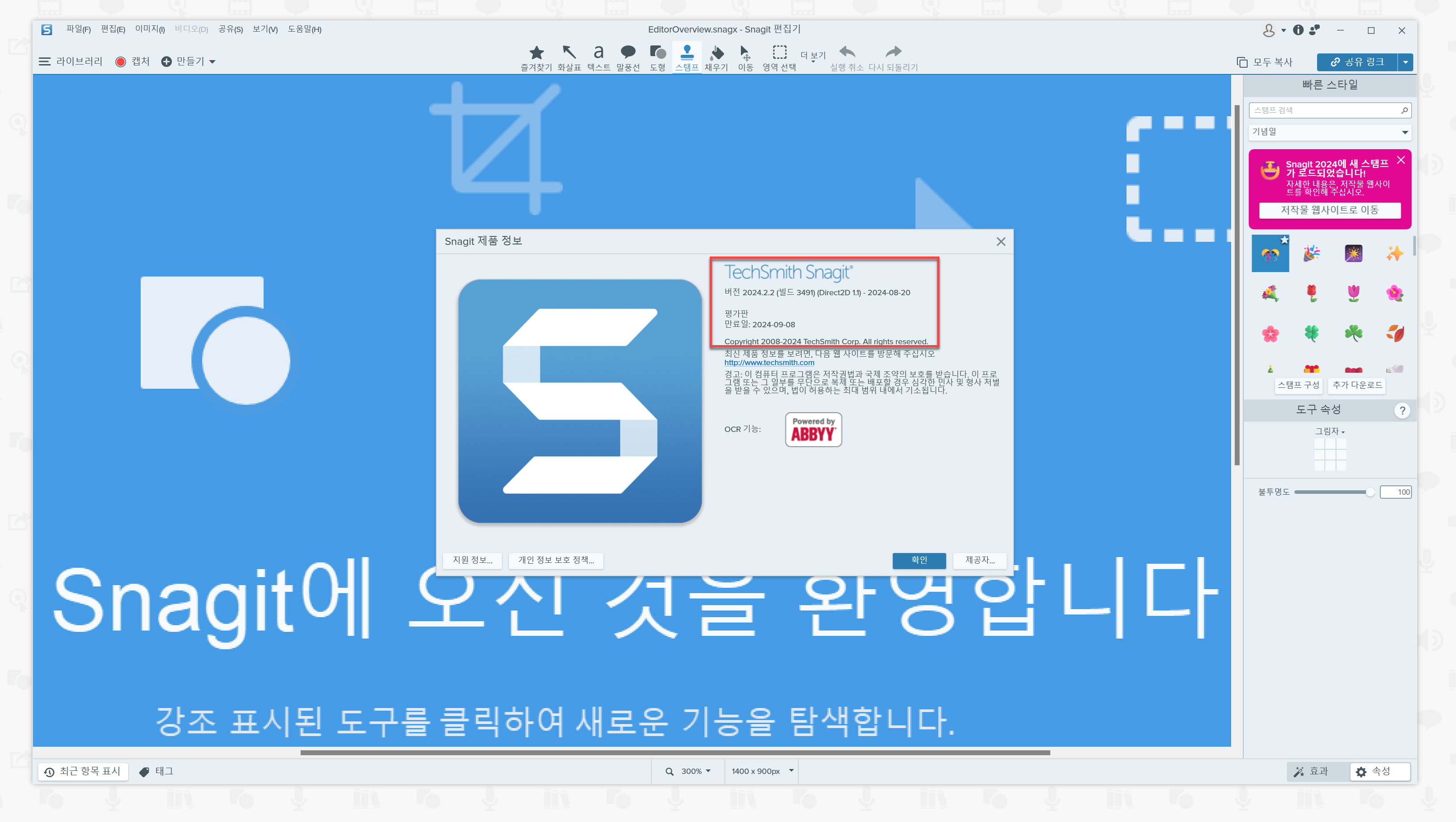1456x822 pixels.
Task: Open the 파일(F) menu
Action: tap(78, 29)
